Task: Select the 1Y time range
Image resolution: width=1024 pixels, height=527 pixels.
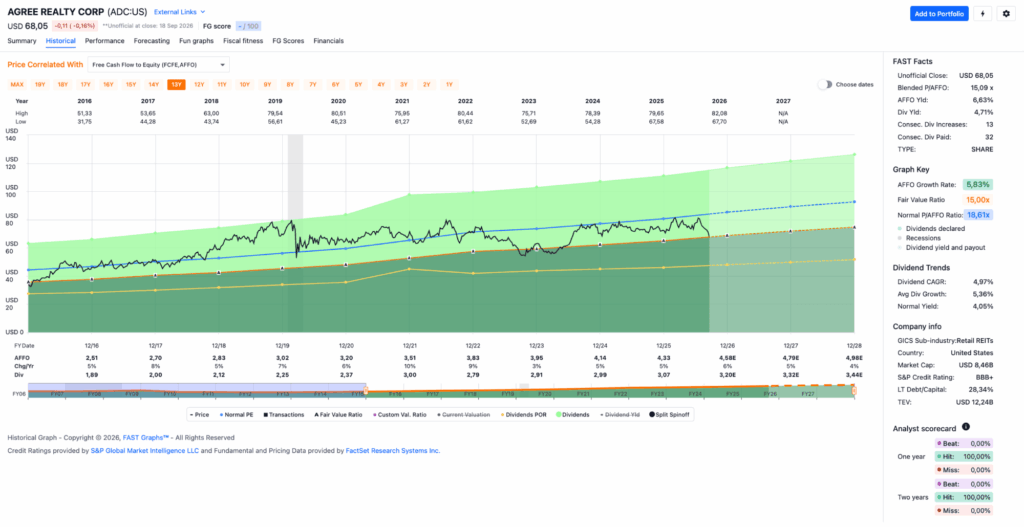Action: (449, 84)
